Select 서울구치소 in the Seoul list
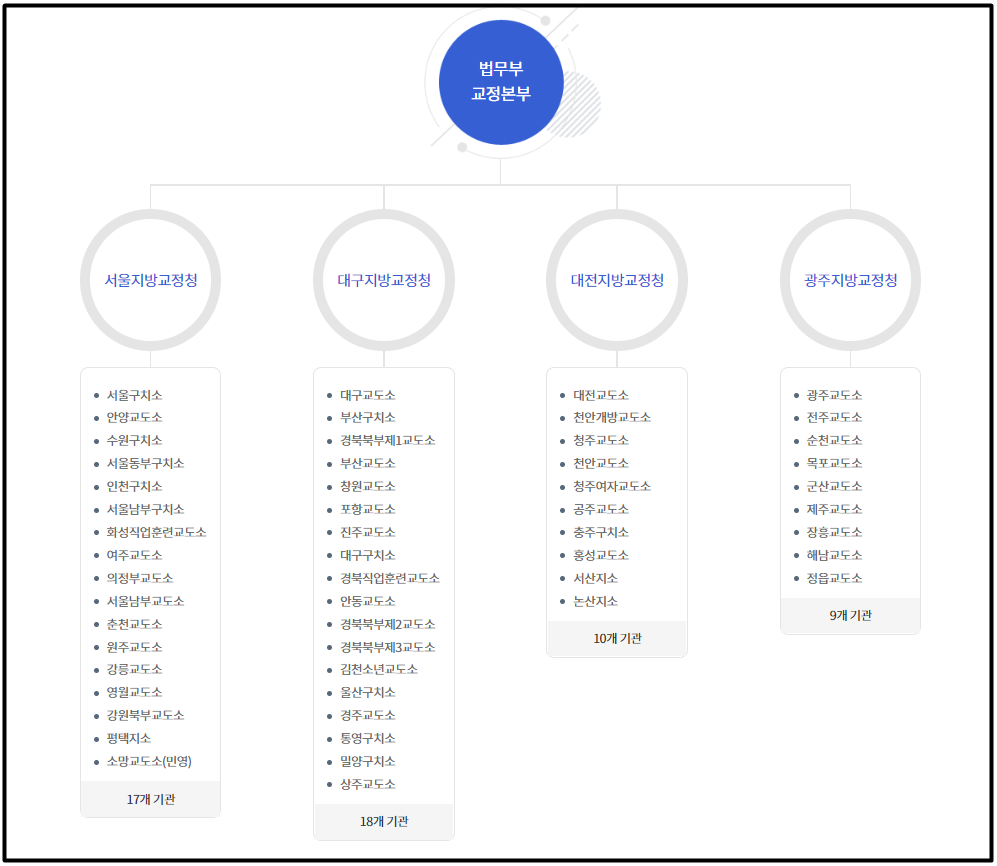The width and height of the screenshot is (997, 866). pos(134,395)
